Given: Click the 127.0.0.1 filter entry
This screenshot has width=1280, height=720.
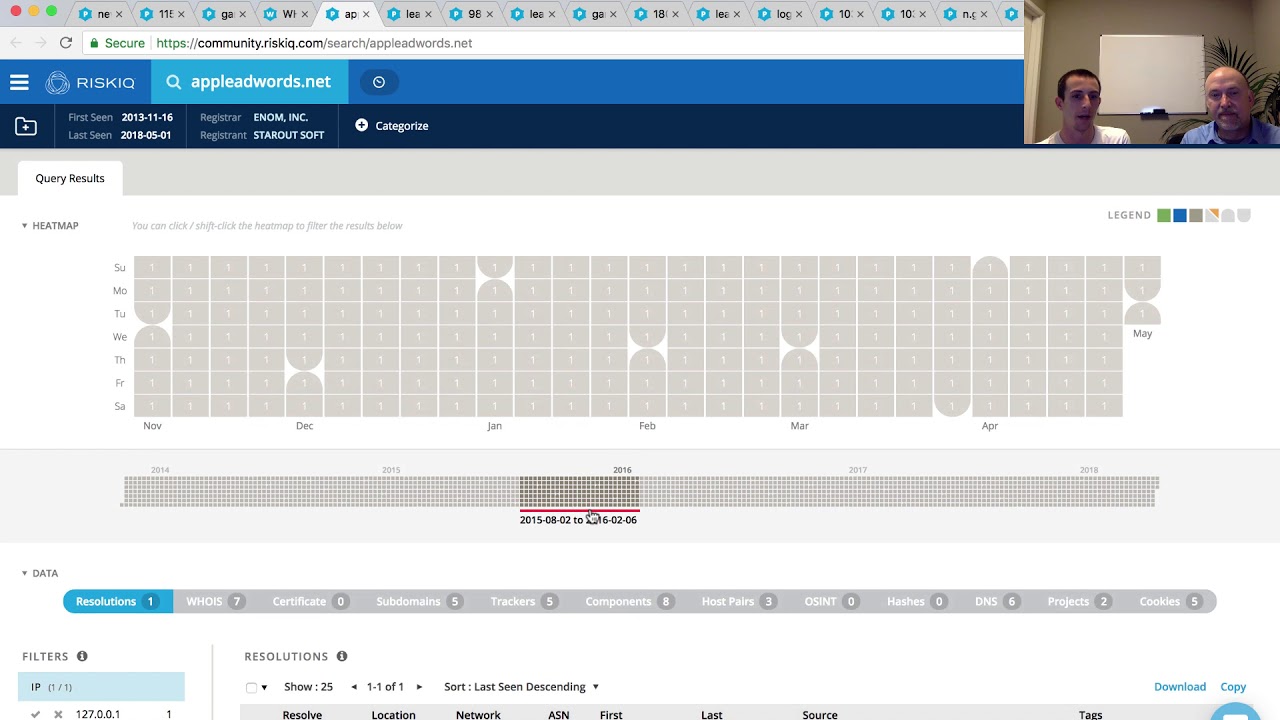Looking at the screenshot, I should tap(98, 714).
